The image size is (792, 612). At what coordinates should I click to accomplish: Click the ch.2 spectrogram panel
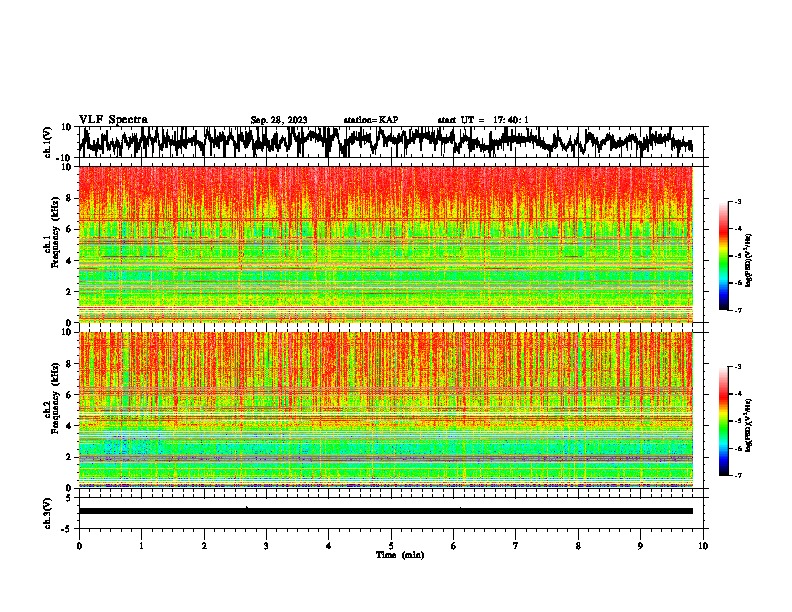[386, 410]
